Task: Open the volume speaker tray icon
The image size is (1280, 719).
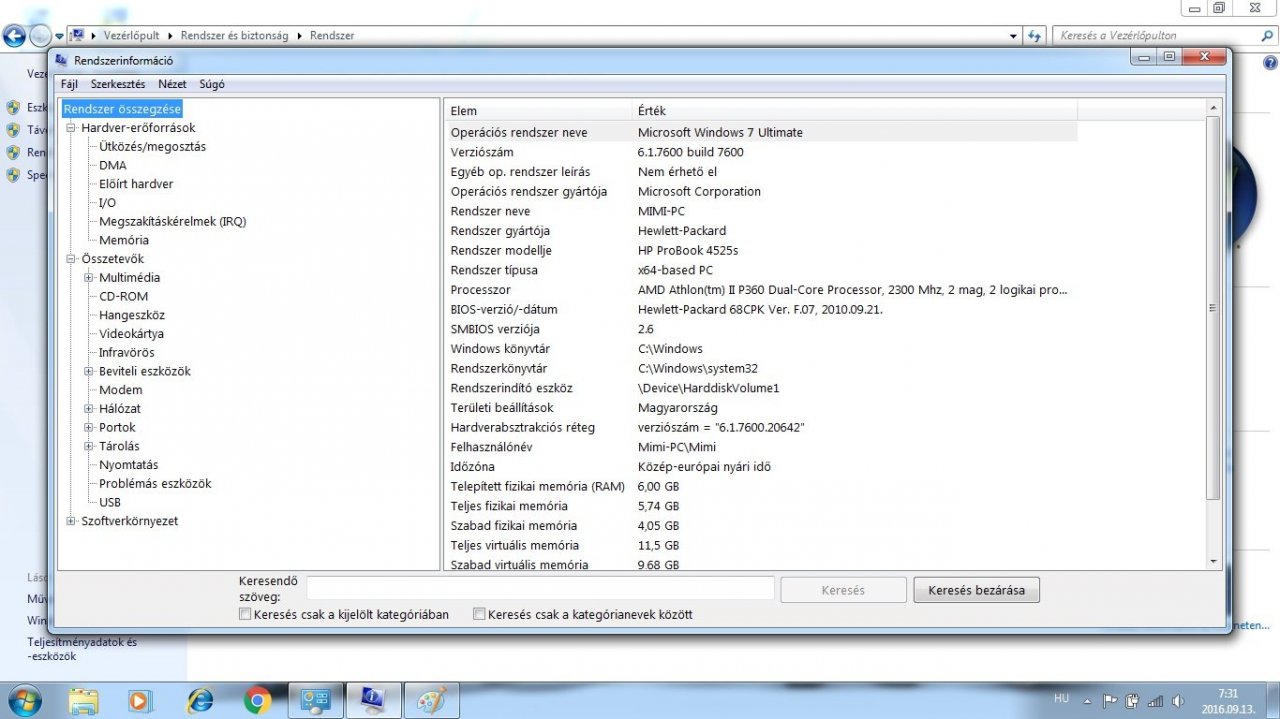Action: (x=1178, y=701)
